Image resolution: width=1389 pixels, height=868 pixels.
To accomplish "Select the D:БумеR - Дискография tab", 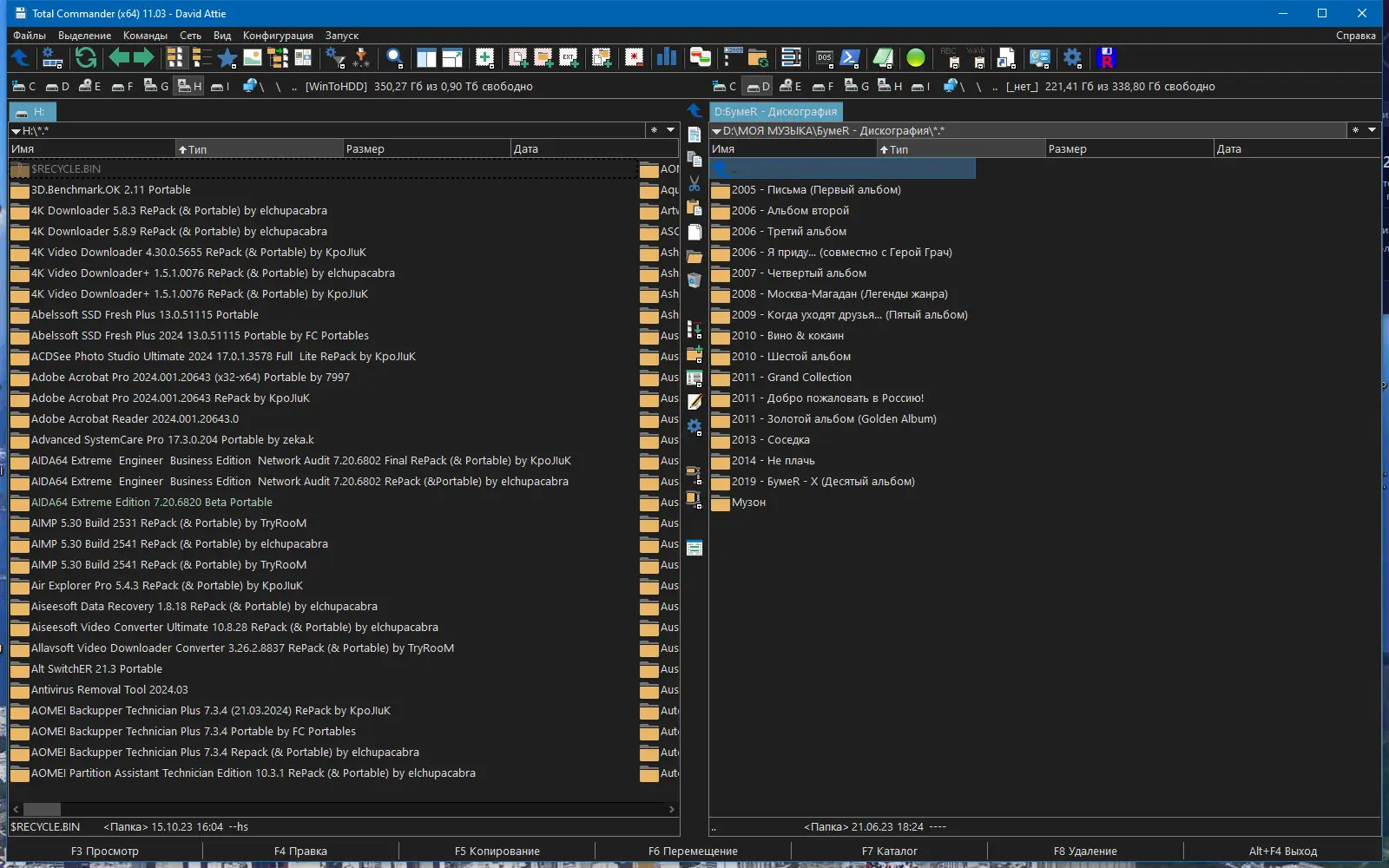I will [x=775, y=112].
